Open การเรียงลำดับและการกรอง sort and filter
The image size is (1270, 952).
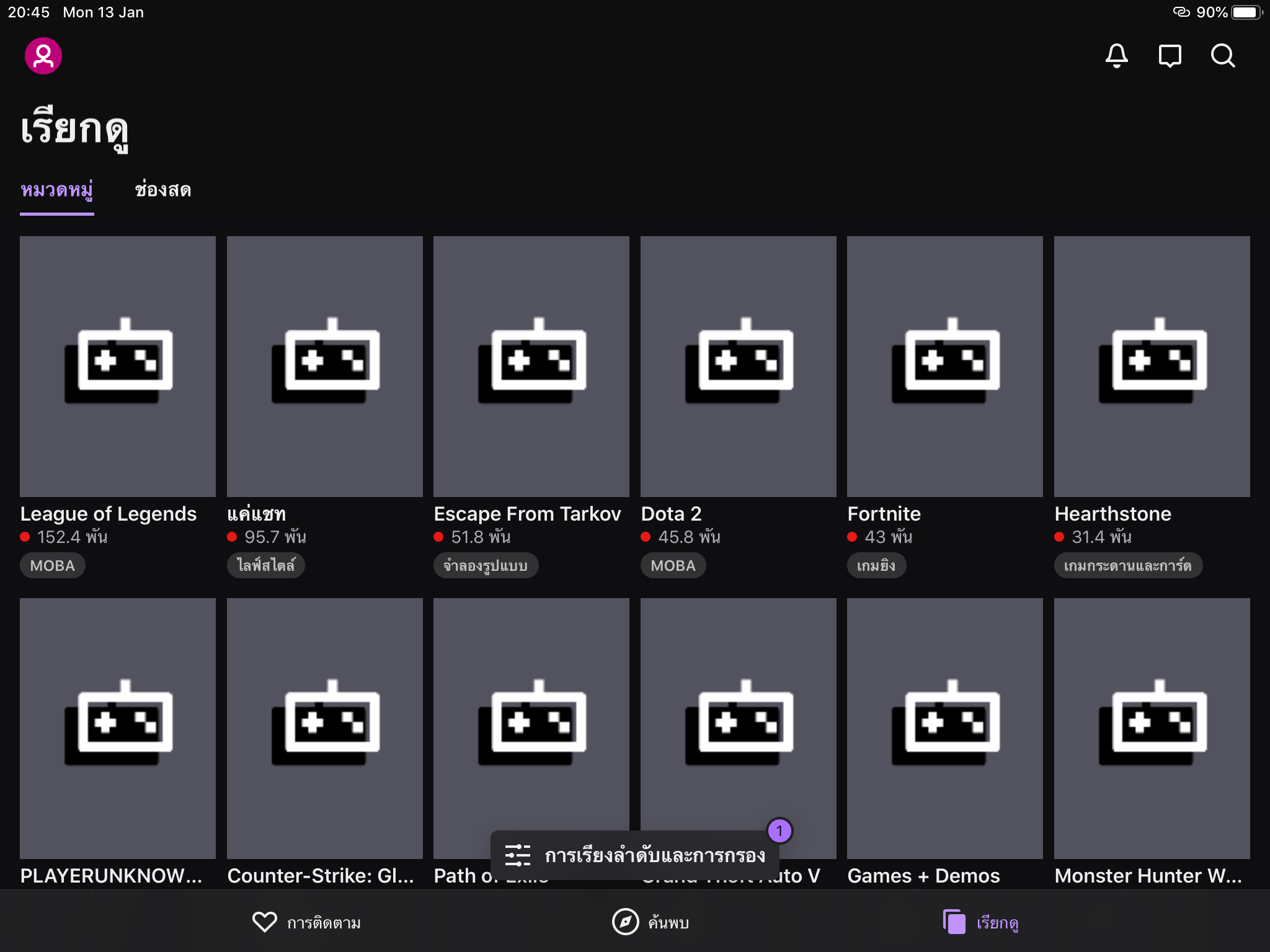(654, 855)
